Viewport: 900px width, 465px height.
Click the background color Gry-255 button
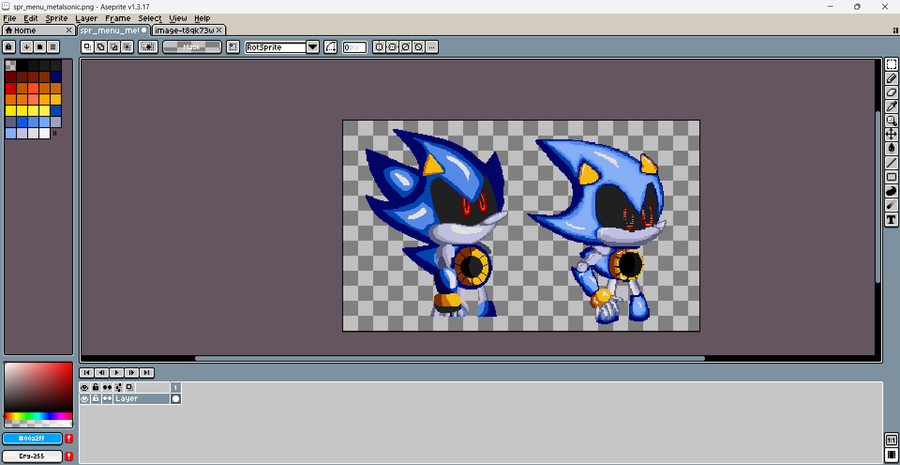point(33,456)
